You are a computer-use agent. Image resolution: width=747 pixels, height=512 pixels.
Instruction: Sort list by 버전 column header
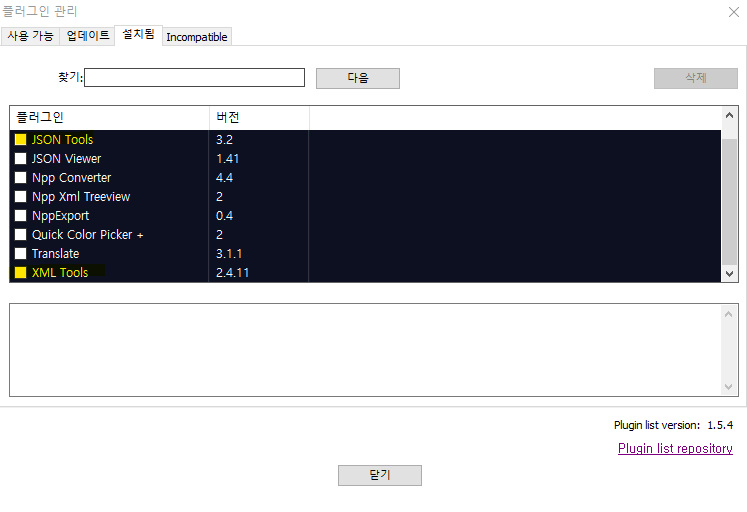258,118
